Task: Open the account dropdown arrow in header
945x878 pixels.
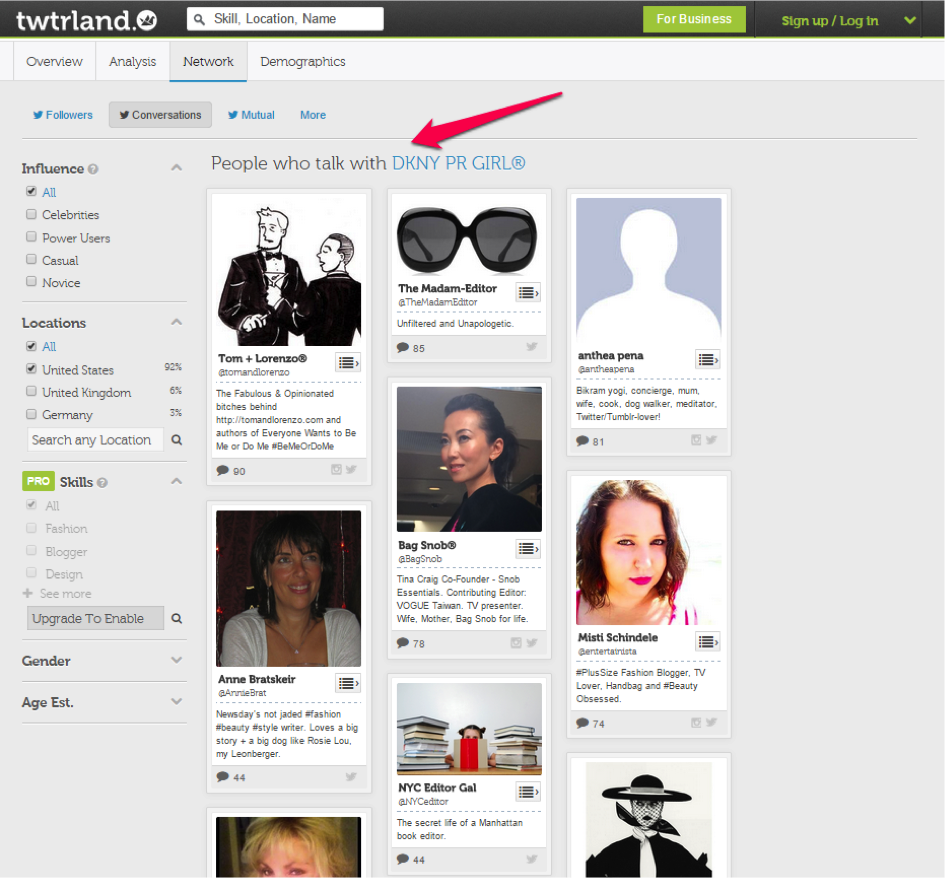Action: click(909, 20)
